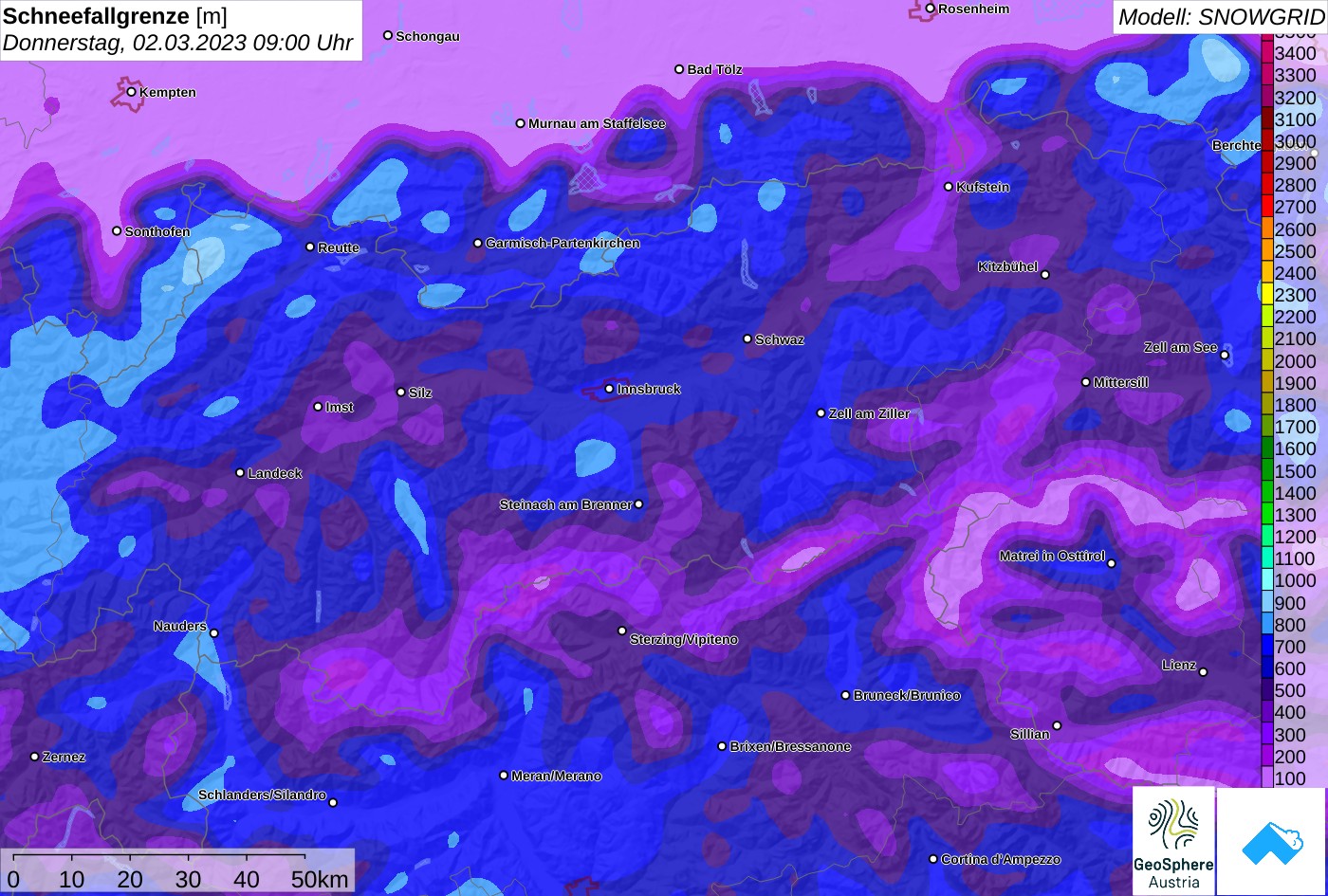Click the Zernez marker dot
Screen dimensions: 1328x896
tap(35, 757)
